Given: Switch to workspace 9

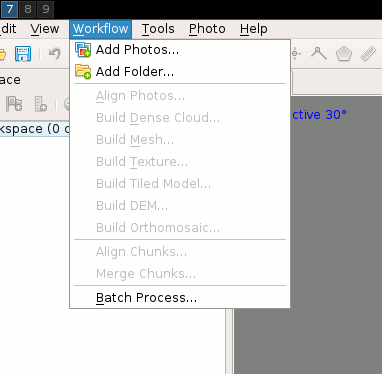Looking at the screenshot, I should pyautogui.click(x=46, y=9).
